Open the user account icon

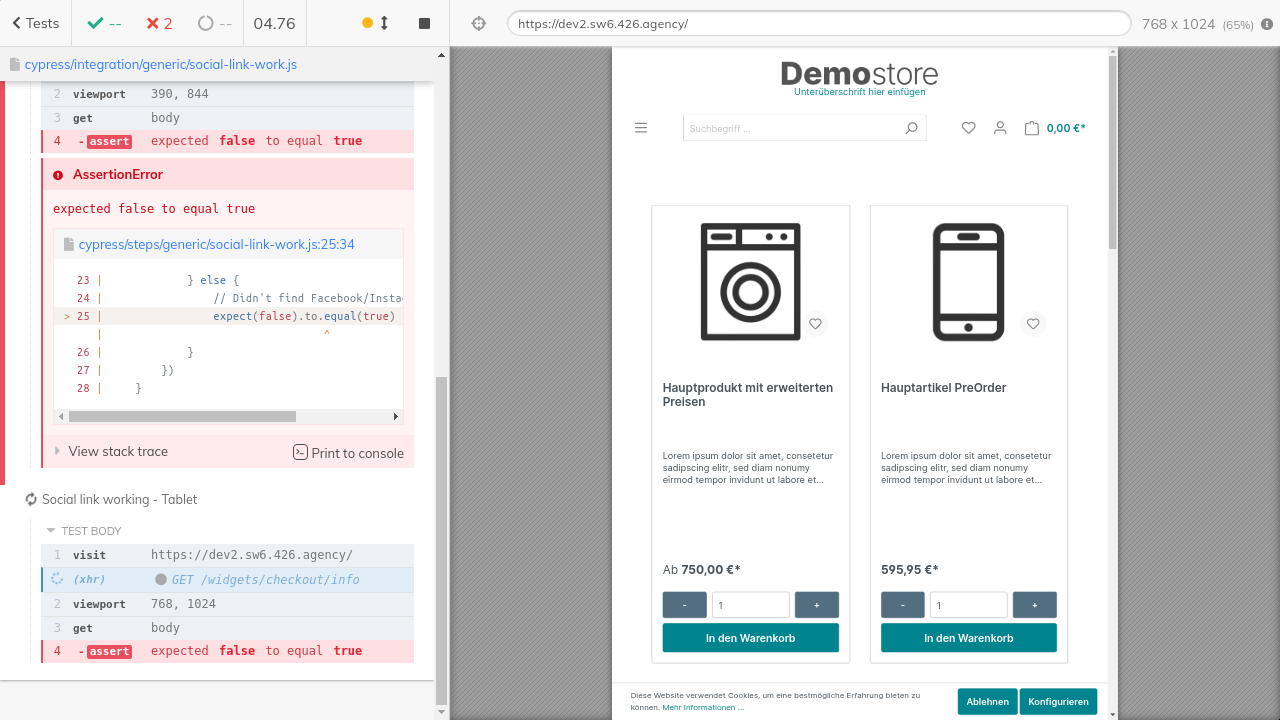point(999,128)
